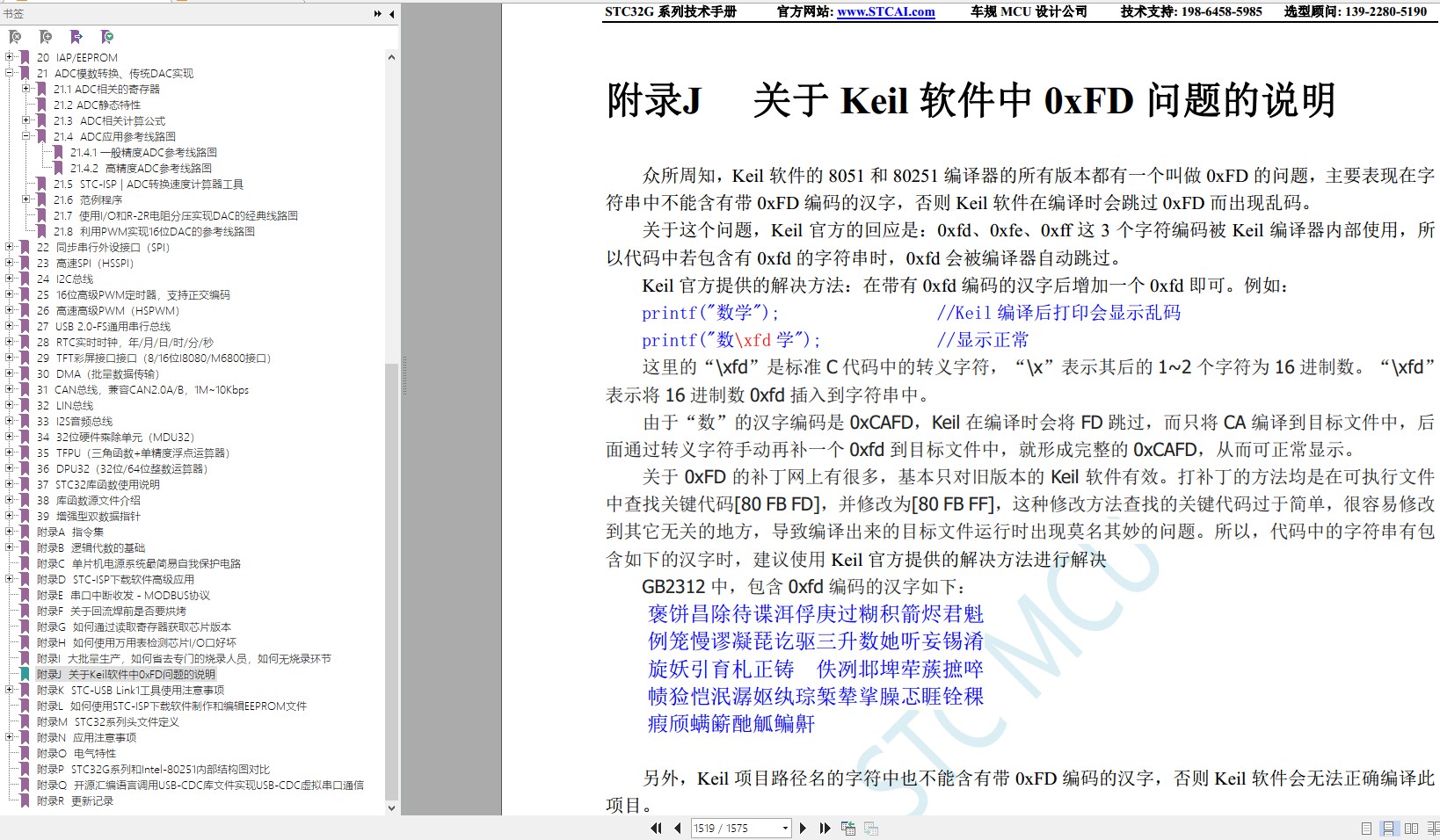
Task: Select bookmark 附录O 电气特性
Action: 76,753
